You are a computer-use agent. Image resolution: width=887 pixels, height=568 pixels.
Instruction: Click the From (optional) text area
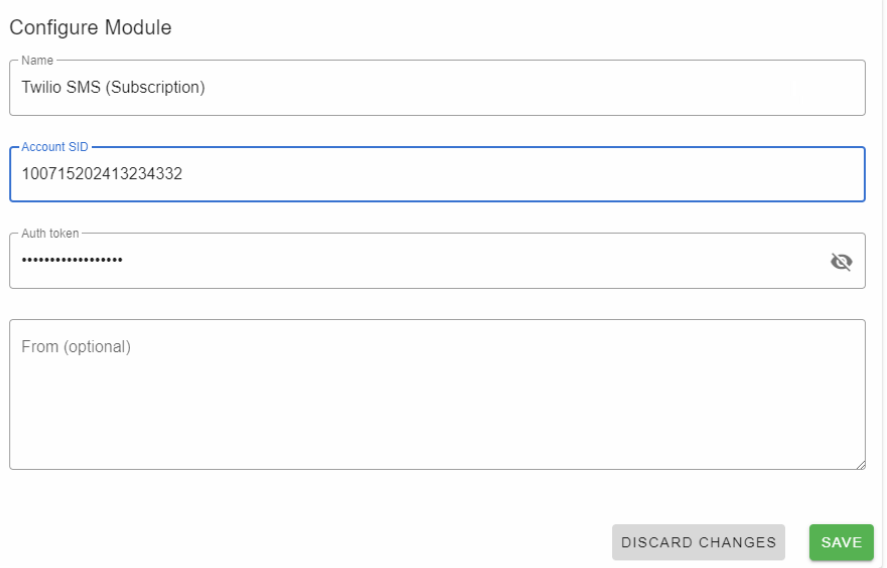coord(437,394)
